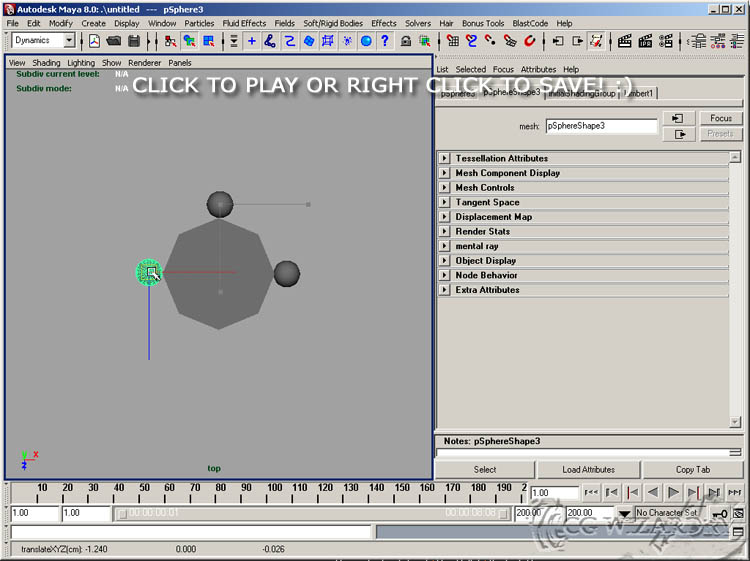Toggle snap to grids in status line
The image size is (750, 561).
coord(452,41)
